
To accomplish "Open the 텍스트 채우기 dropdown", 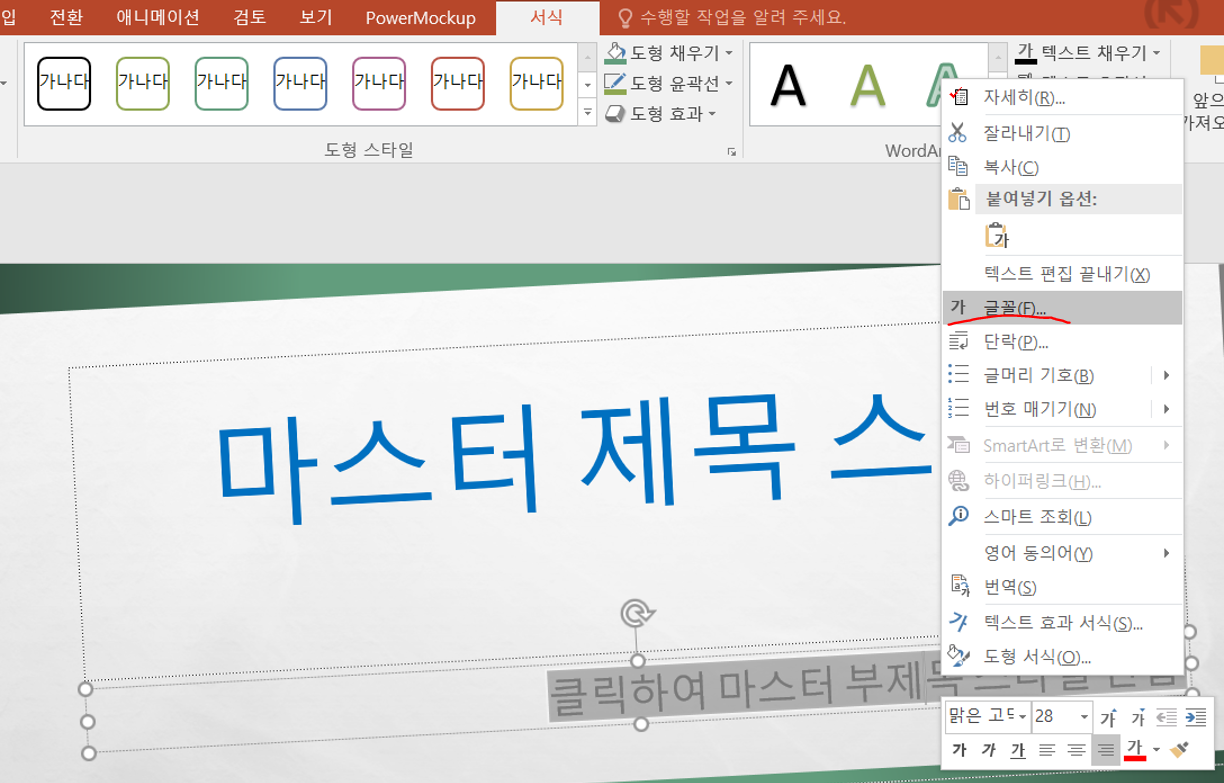I will tap(1156, 52).
